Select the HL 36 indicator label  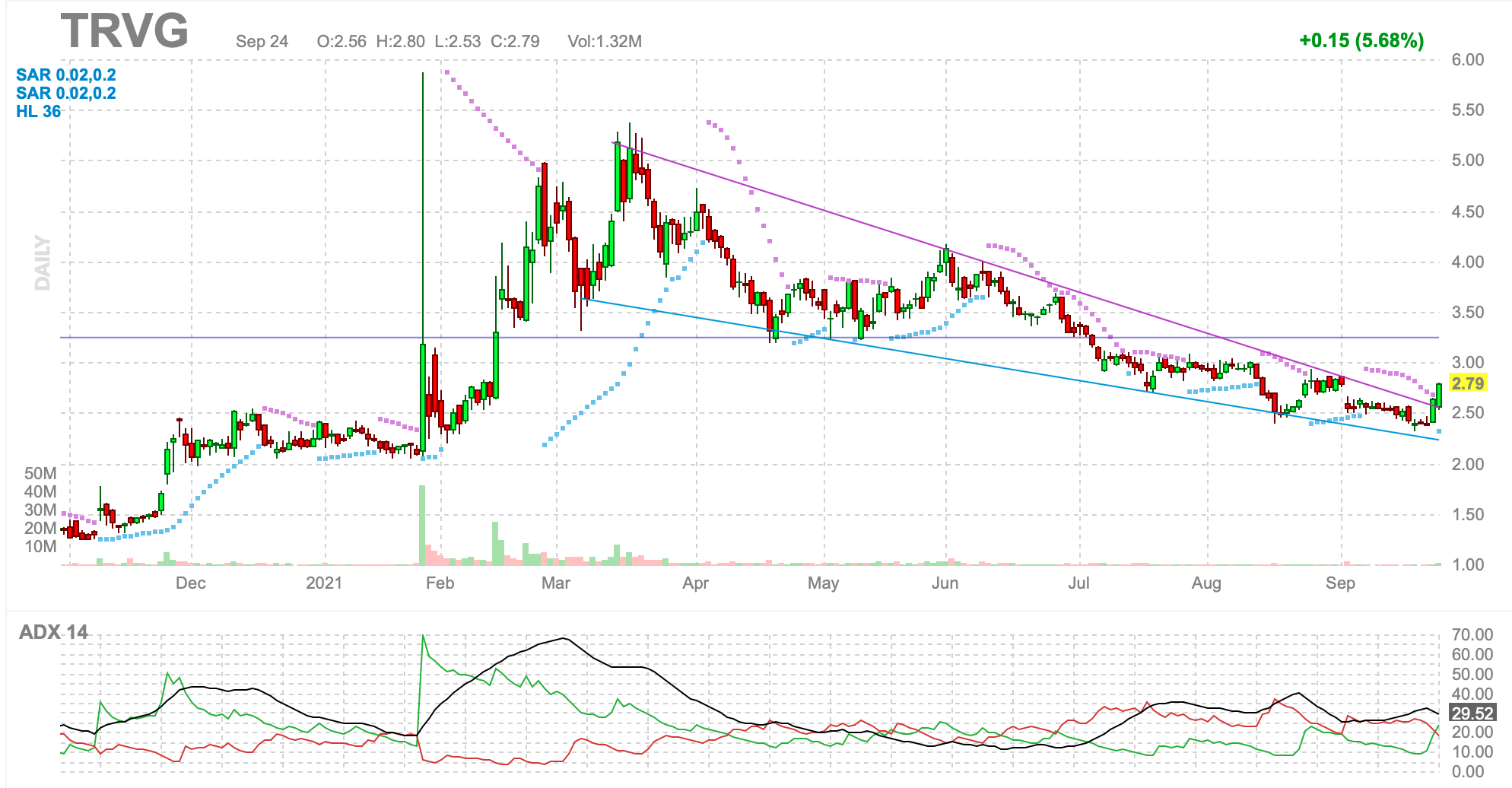click(x=39, y=111)
